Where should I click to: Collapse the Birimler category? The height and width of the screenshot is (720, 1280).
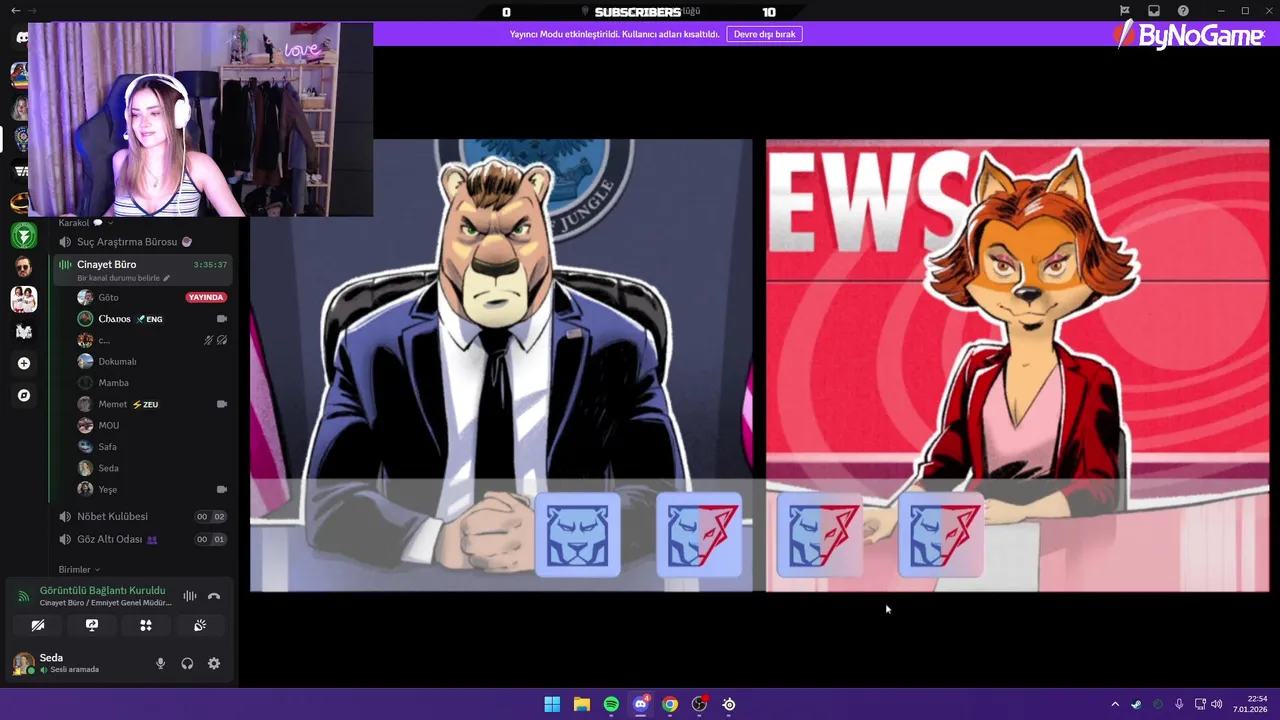point(79,569)
